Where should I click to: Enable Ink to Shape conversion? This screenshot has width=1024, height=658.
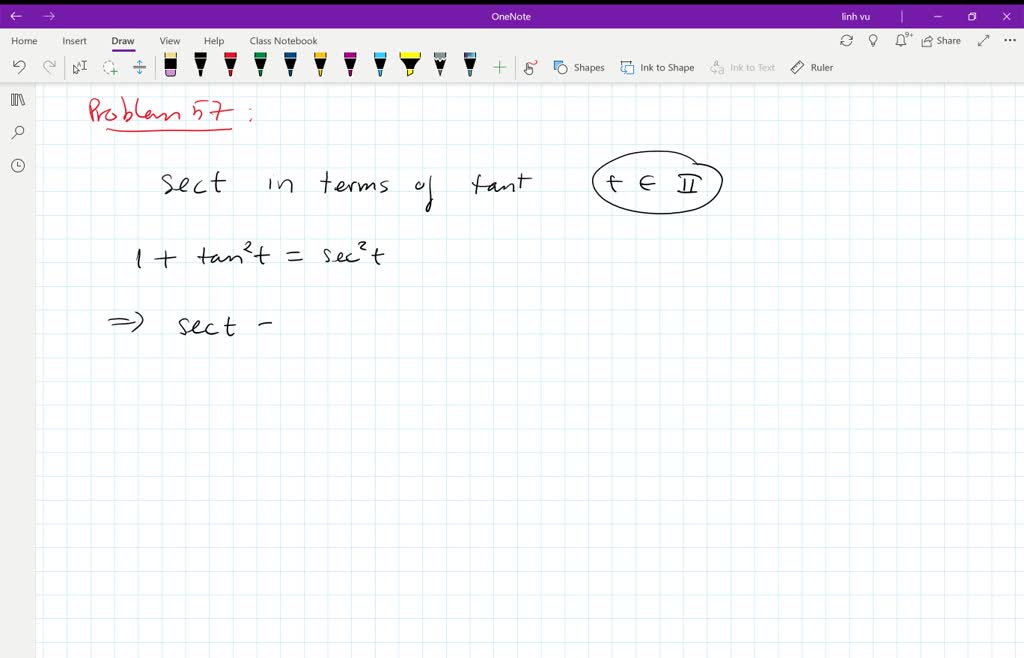(x=657, y=67)
